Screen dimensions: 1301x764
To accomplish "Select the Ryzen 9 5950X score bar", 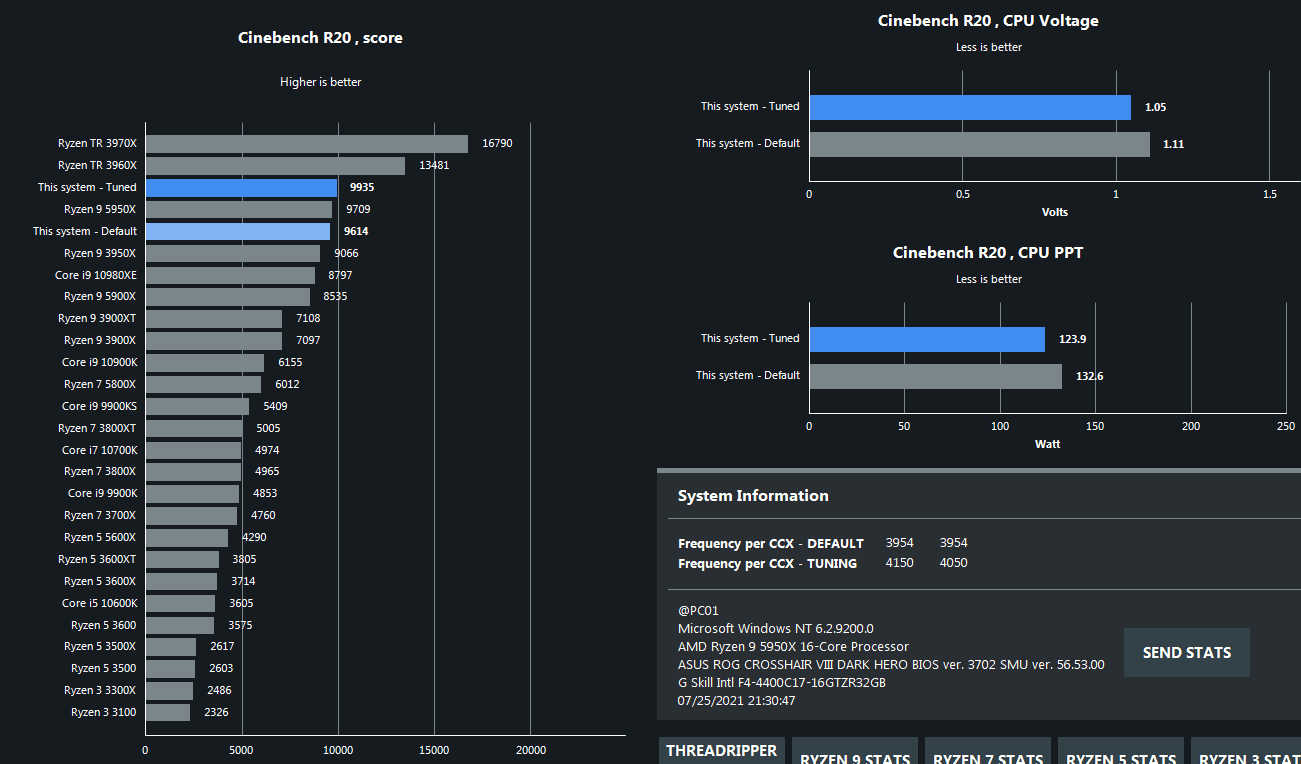I will [239, 210].
